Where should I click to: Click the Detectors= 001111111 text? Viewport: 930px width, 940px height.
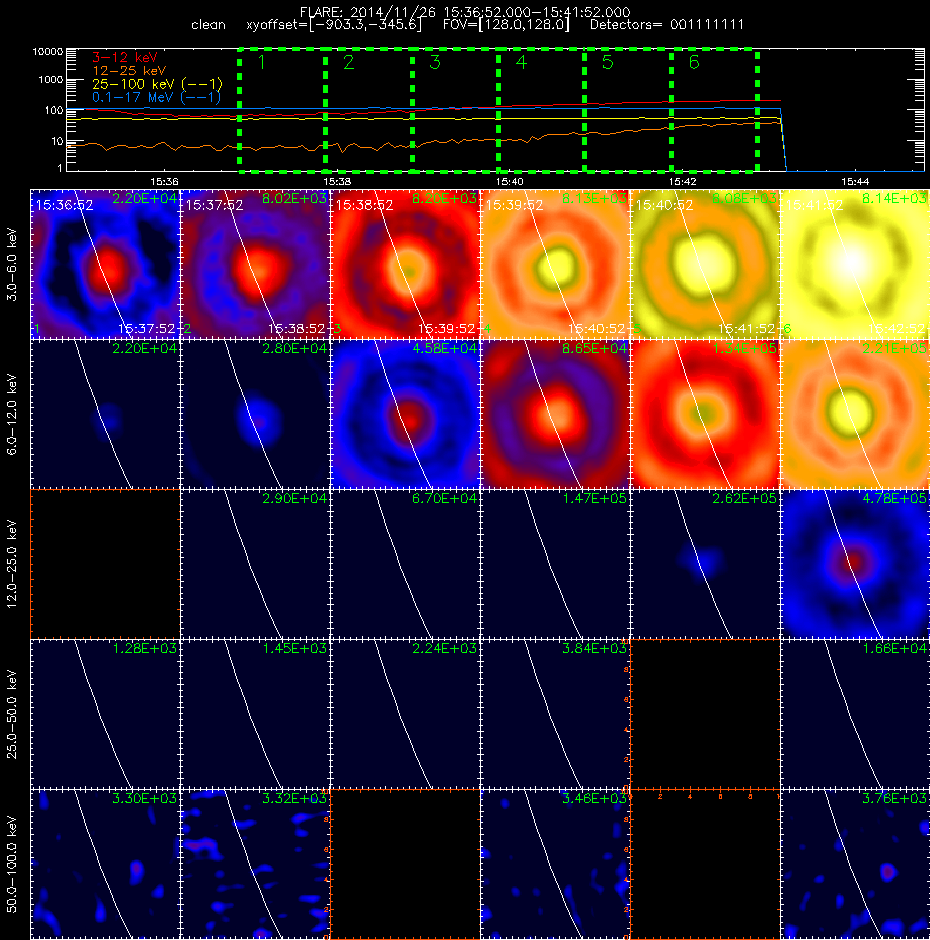coord(667,25)
